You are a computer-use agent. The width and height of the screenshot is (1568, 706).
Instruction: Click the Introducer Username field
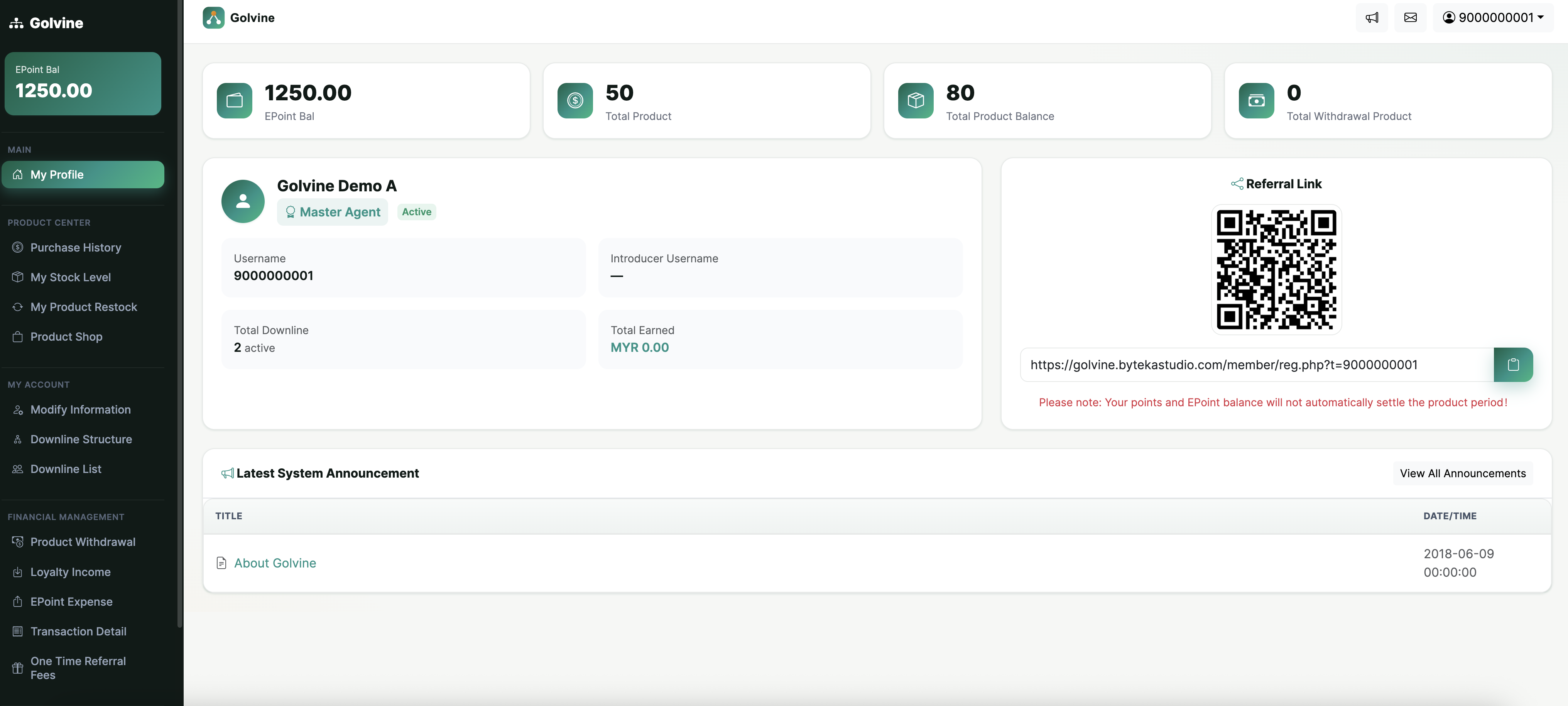click(x=781, y=267)
